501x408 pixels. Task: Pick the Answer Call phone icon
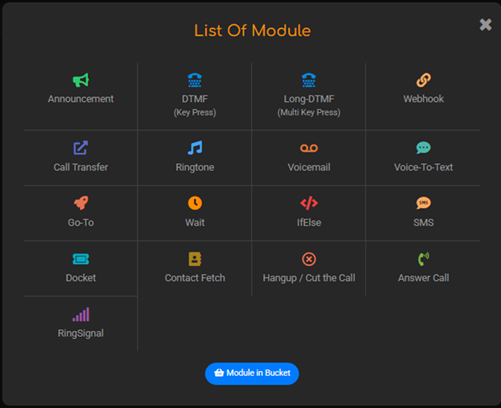[x=423, y=259]
